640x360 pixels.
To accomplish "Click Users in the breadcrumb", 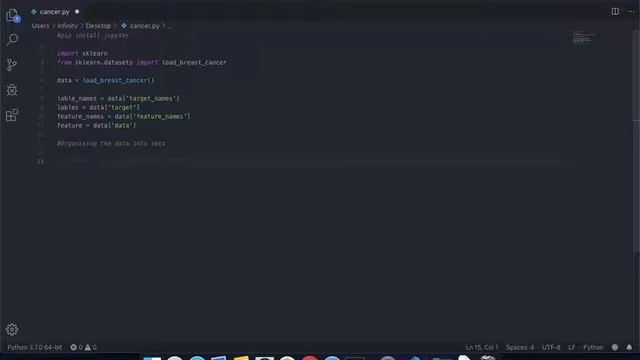I will coord(40,26).
